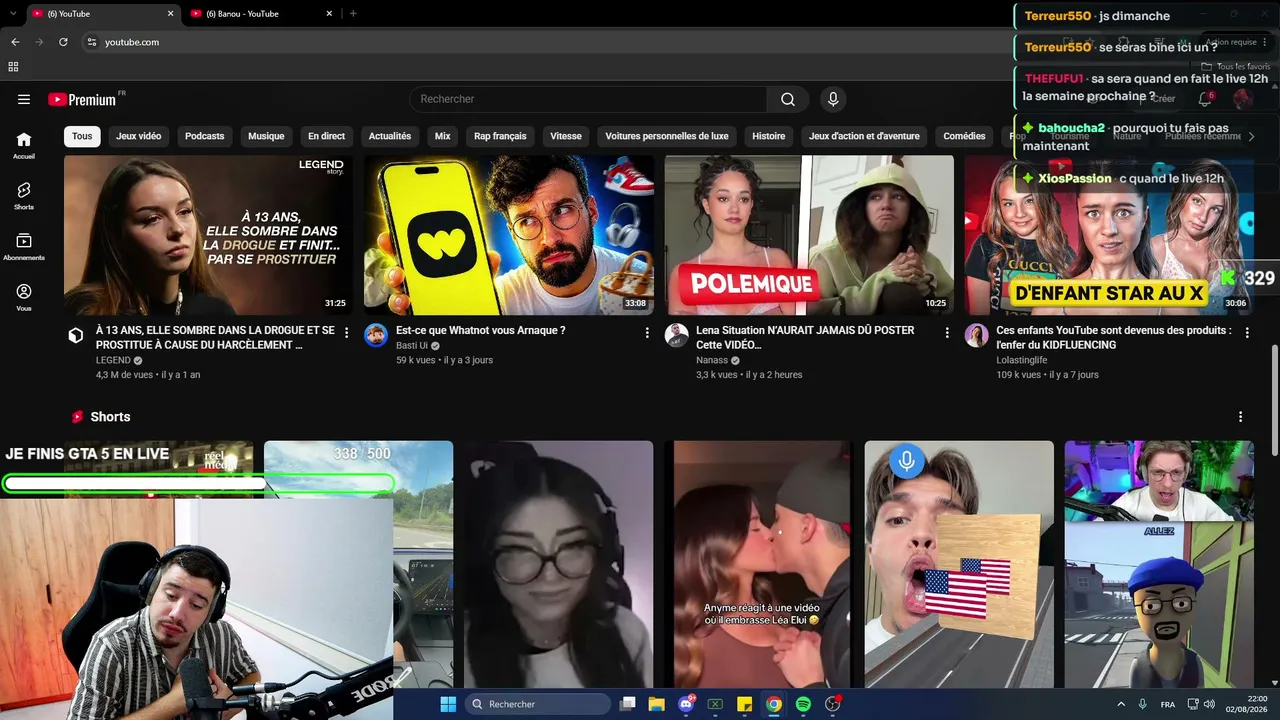Viewport: 1280px width, 720px height.
Task: Open the Shorts section options menu
Action: [1241, 417]
